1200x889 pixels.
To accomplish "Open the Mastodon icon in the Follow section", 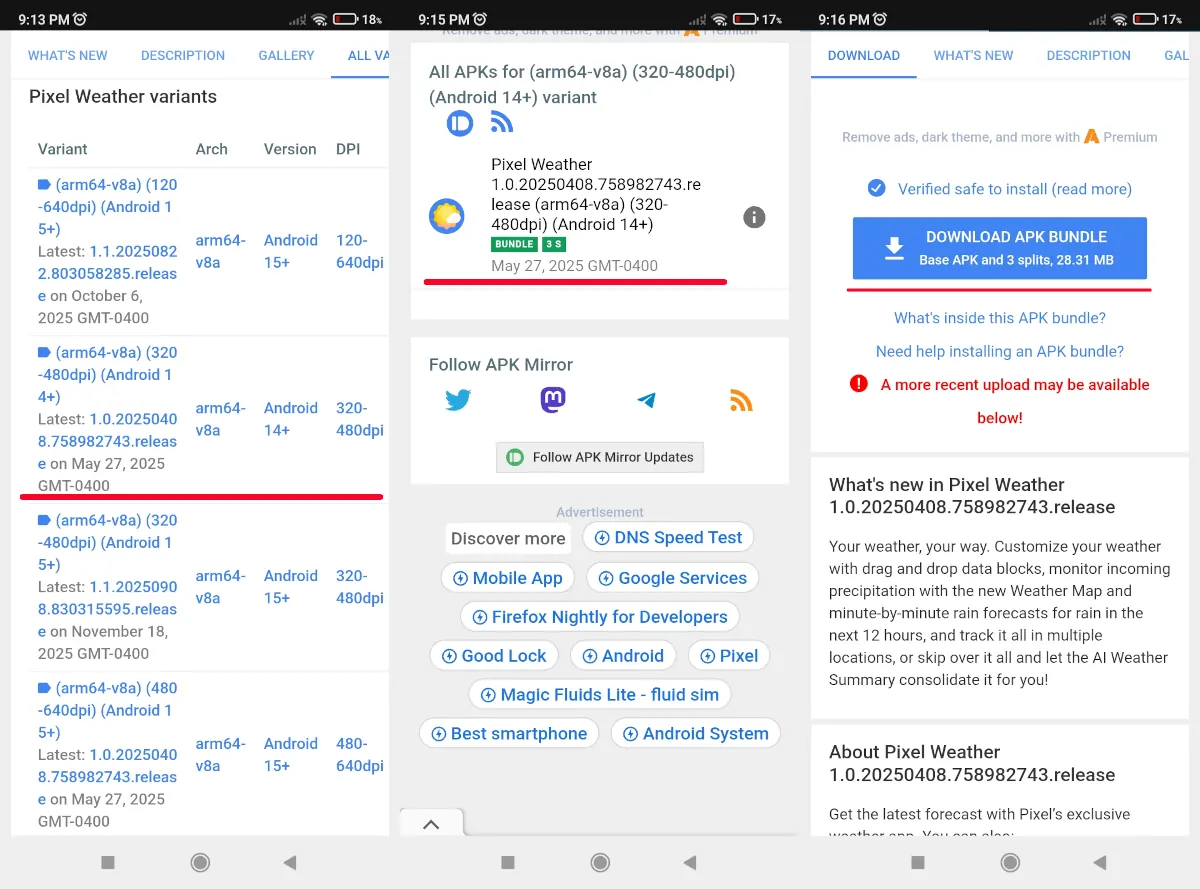I will (x=552, y=398).
